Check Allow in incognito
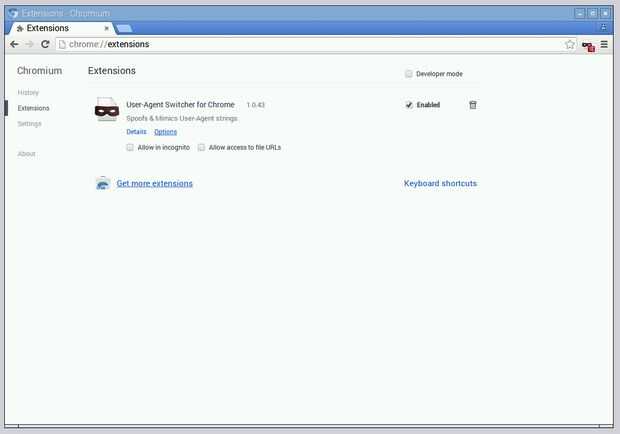Image resolution: width=620 pixels, height=434 pixels. pyautogui.click(x=130, y=147)
